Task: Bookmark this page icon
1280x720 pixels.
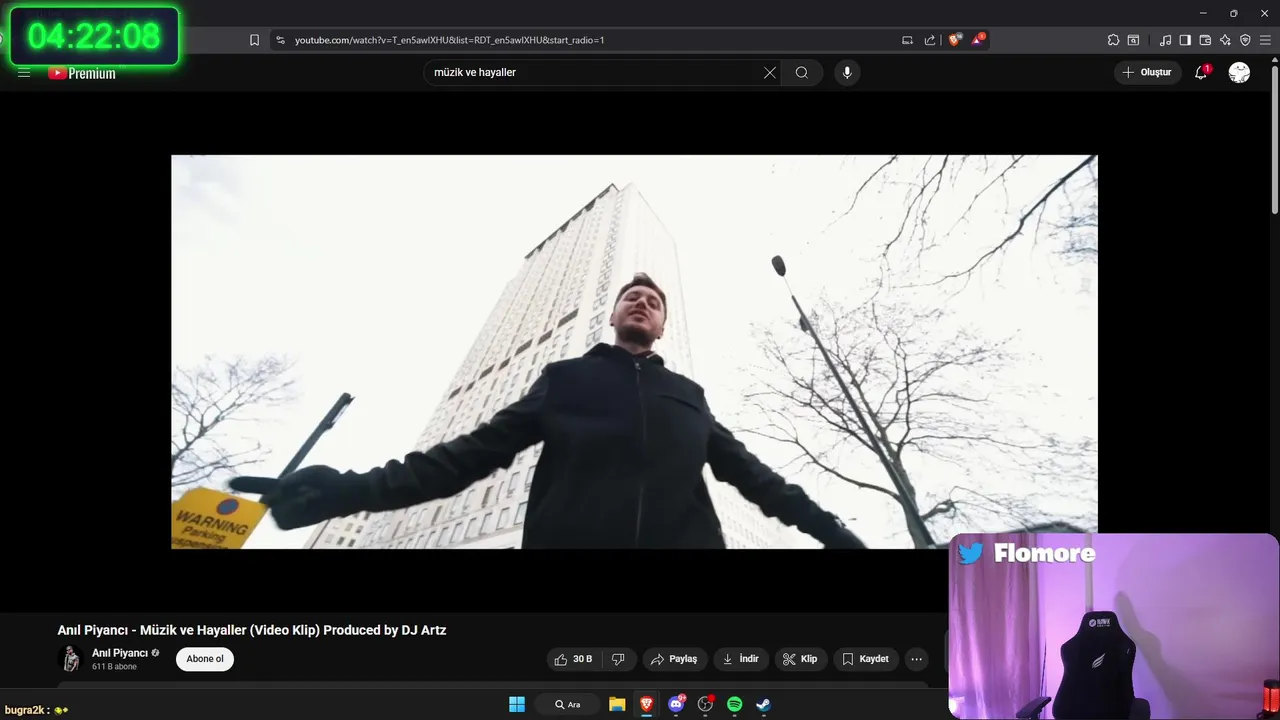Action: pyautogui.click(x=254, y=40)
